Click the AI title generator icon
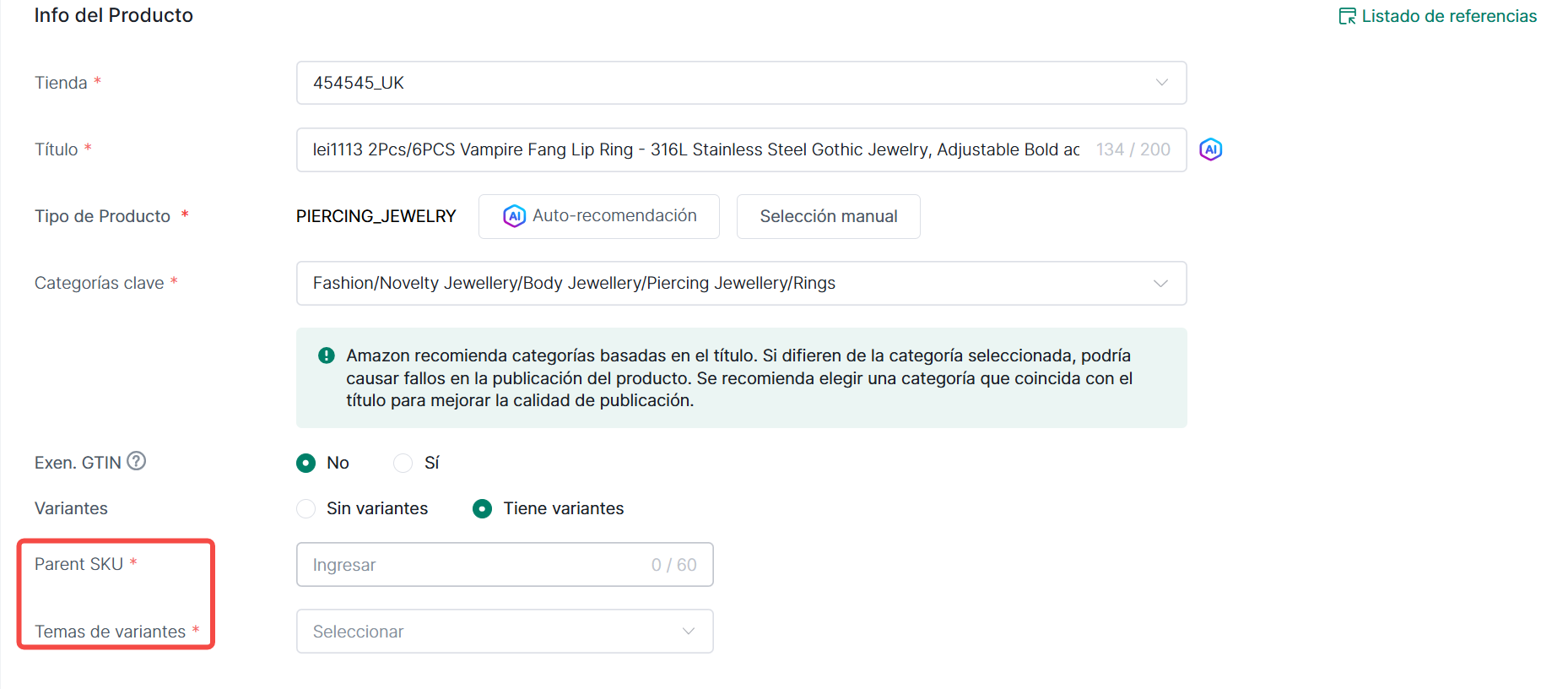The width and height of the screenshot is (1568, 689). pos(1210,149)
